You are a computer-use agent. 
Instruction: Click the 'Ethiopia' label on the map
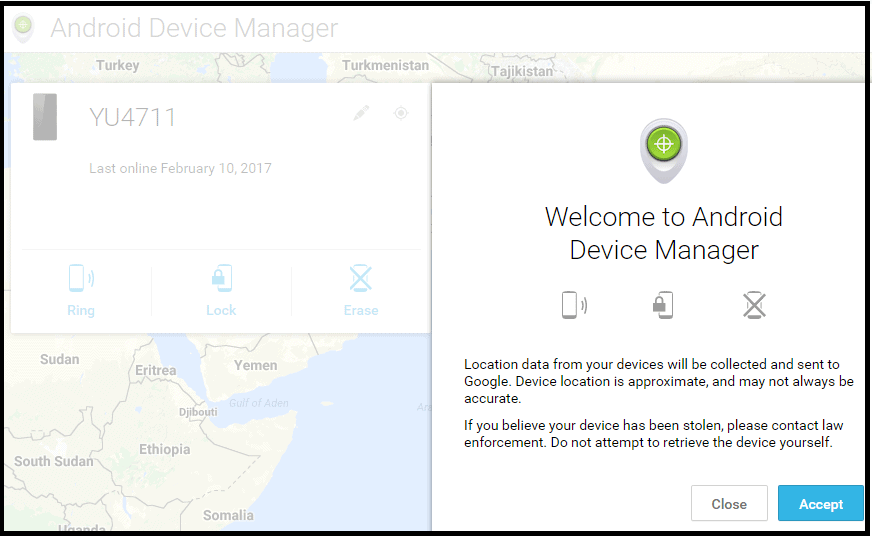165,449
